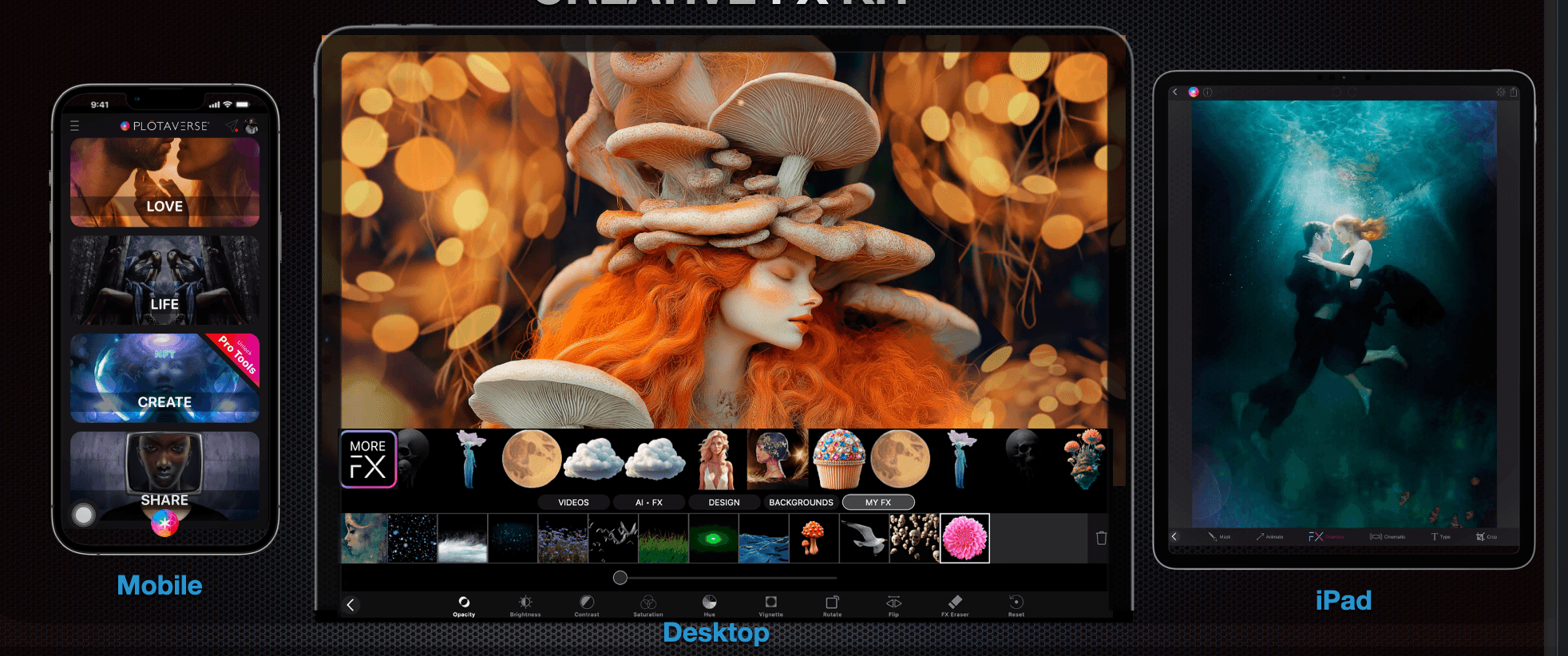Image resolution: width=1568 pixels, height=656 pixels.
Task: Pick the floating skulls FX thumbnail
Action: tap(914, 538)
